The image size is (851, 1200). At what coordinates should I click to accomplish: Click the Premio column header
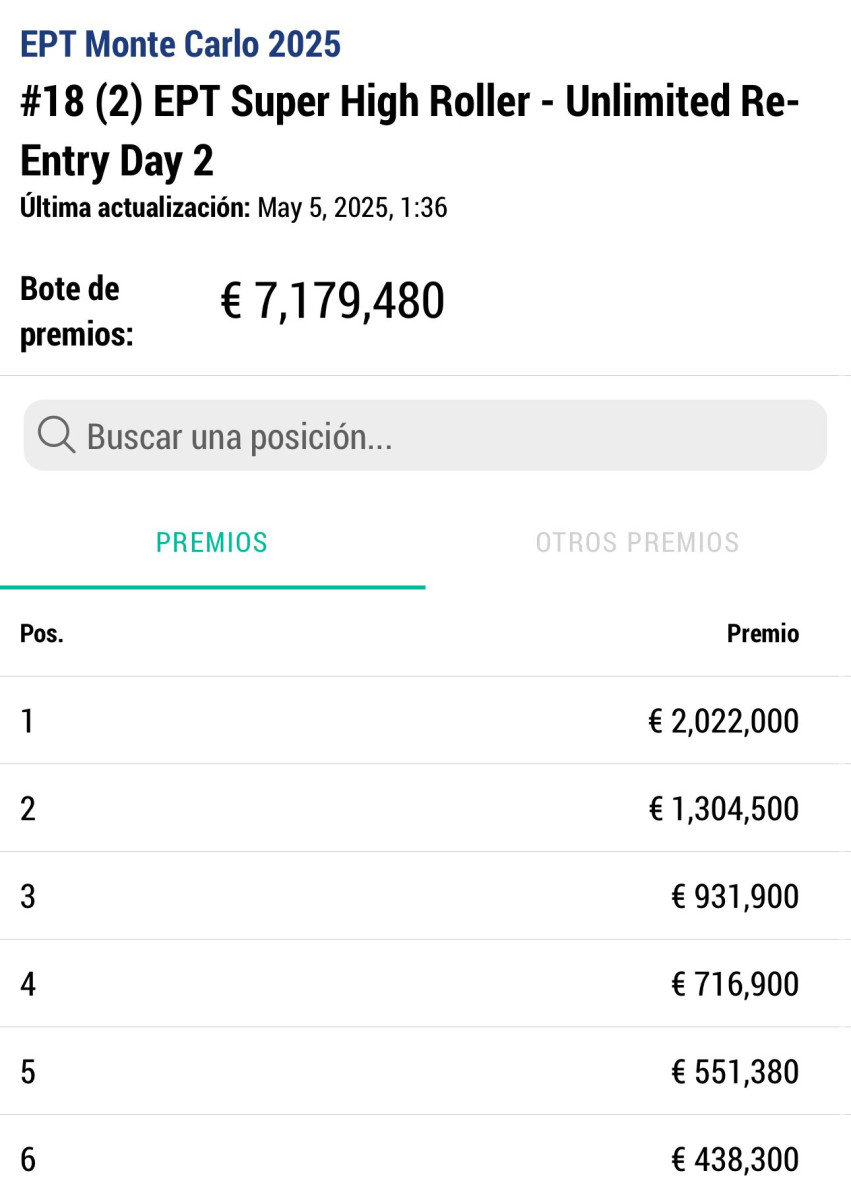[x=763, y=634]
